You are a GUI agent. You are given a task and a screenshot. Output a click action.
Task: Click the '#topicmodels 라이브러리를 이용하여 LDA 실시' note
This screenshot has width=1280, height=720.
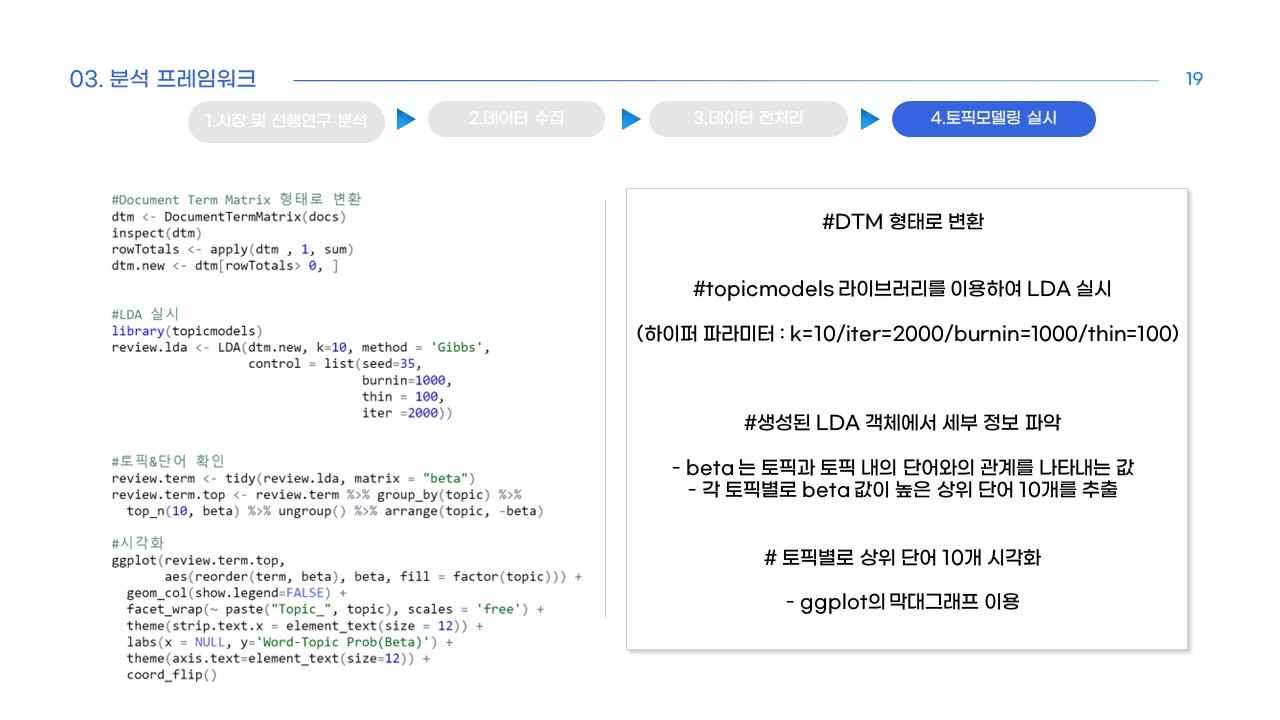pos(902,289)
